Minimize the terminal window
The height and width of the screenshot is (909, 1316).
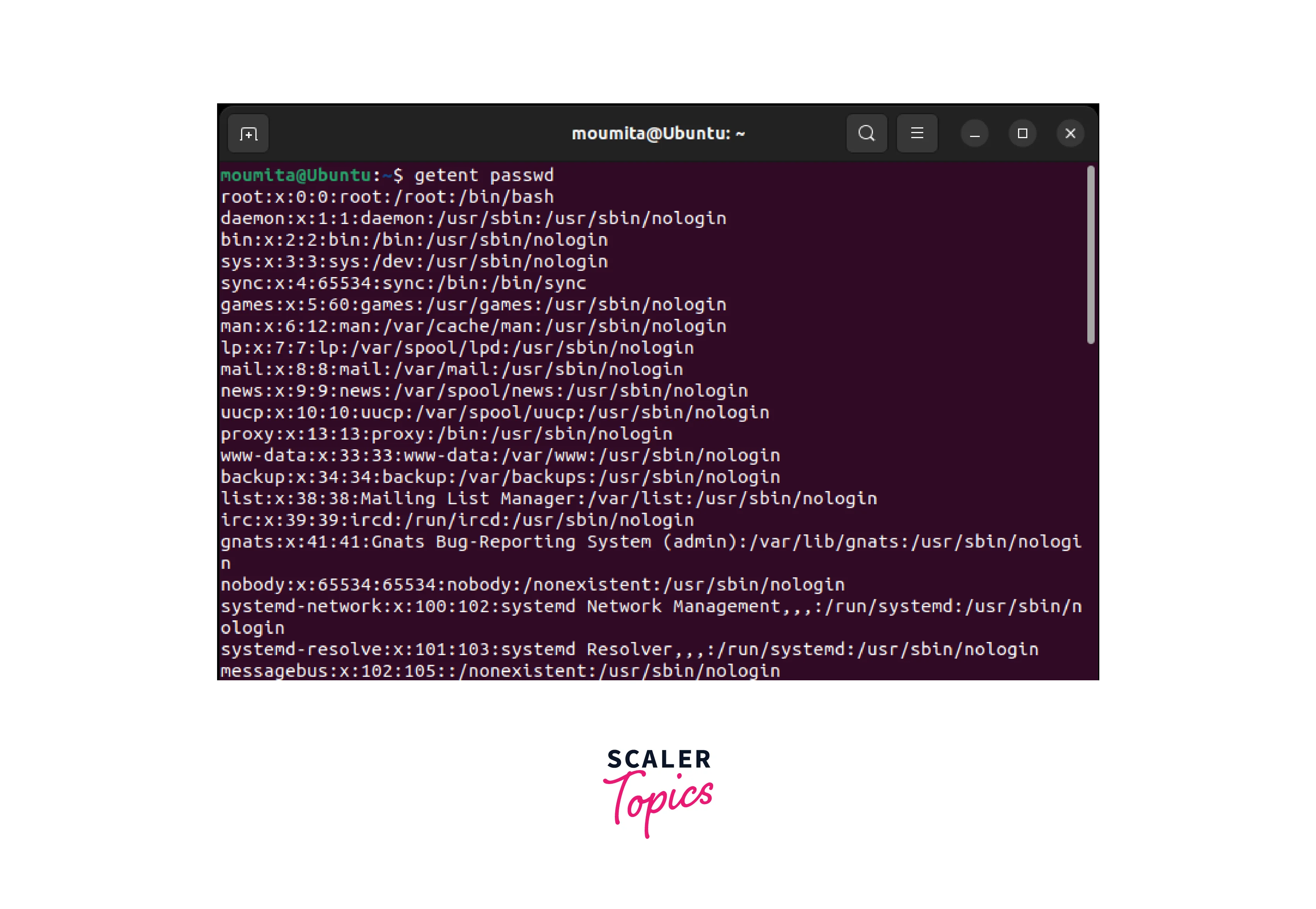(974, 134)
